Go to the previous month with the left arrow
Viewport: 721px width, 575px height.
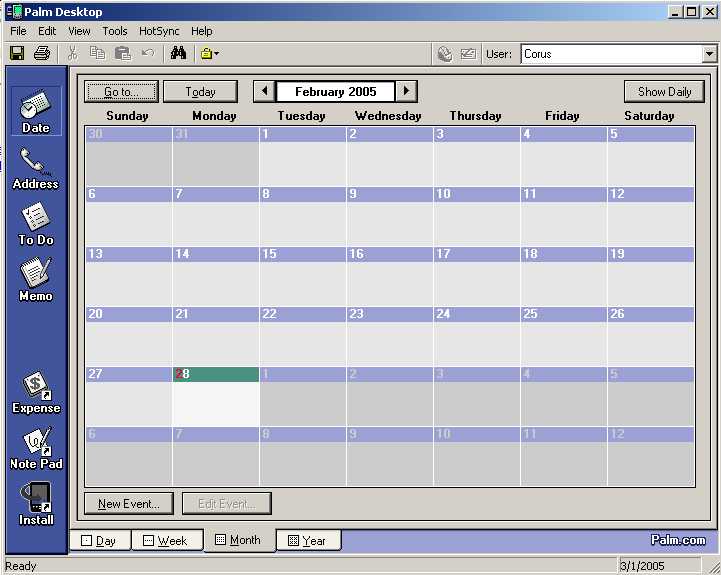[x=264, y=91]
